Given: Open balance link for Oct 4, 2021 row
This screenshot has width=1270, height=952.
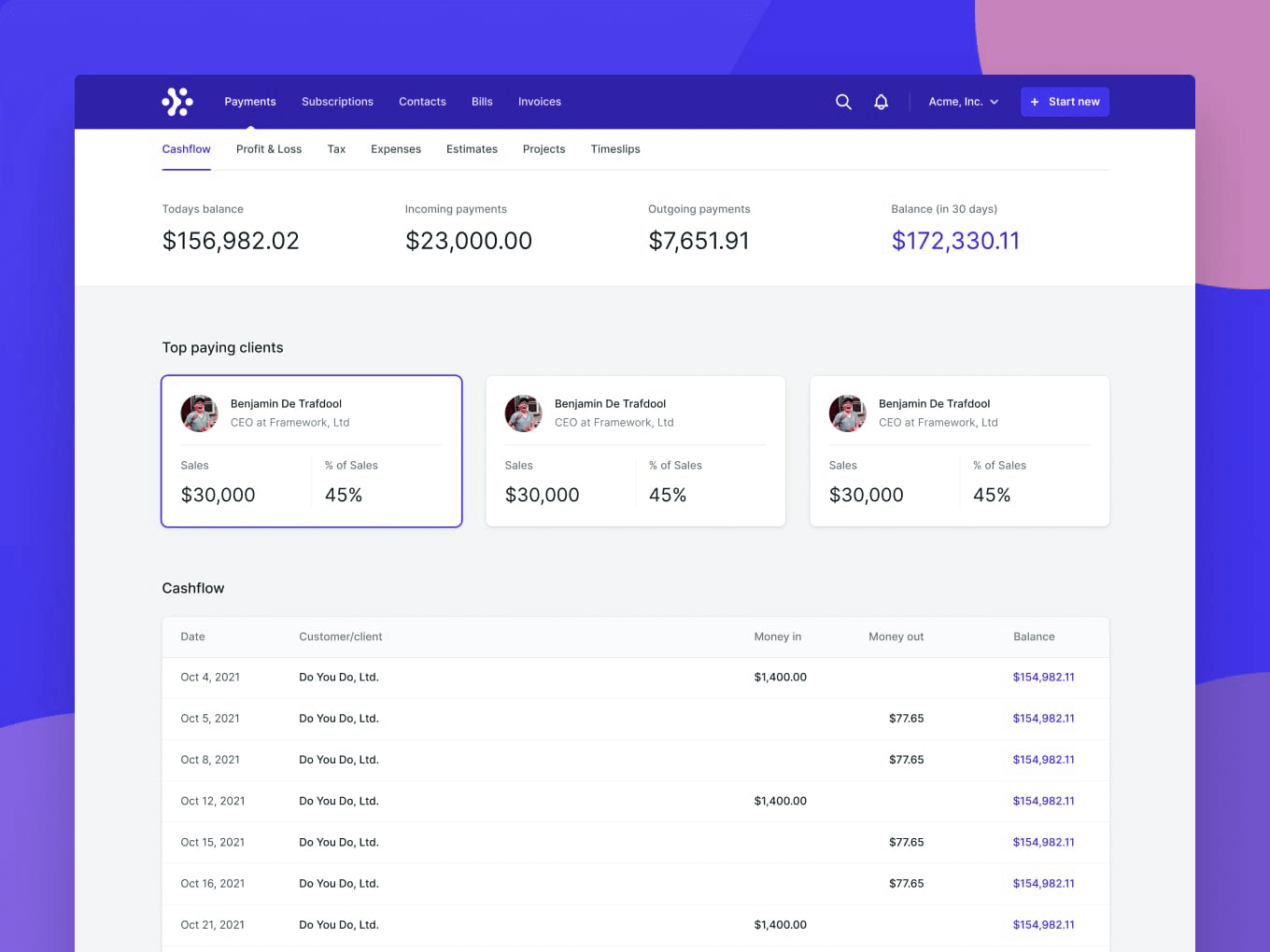Looking at the screenshot, I should (1043, 678).
